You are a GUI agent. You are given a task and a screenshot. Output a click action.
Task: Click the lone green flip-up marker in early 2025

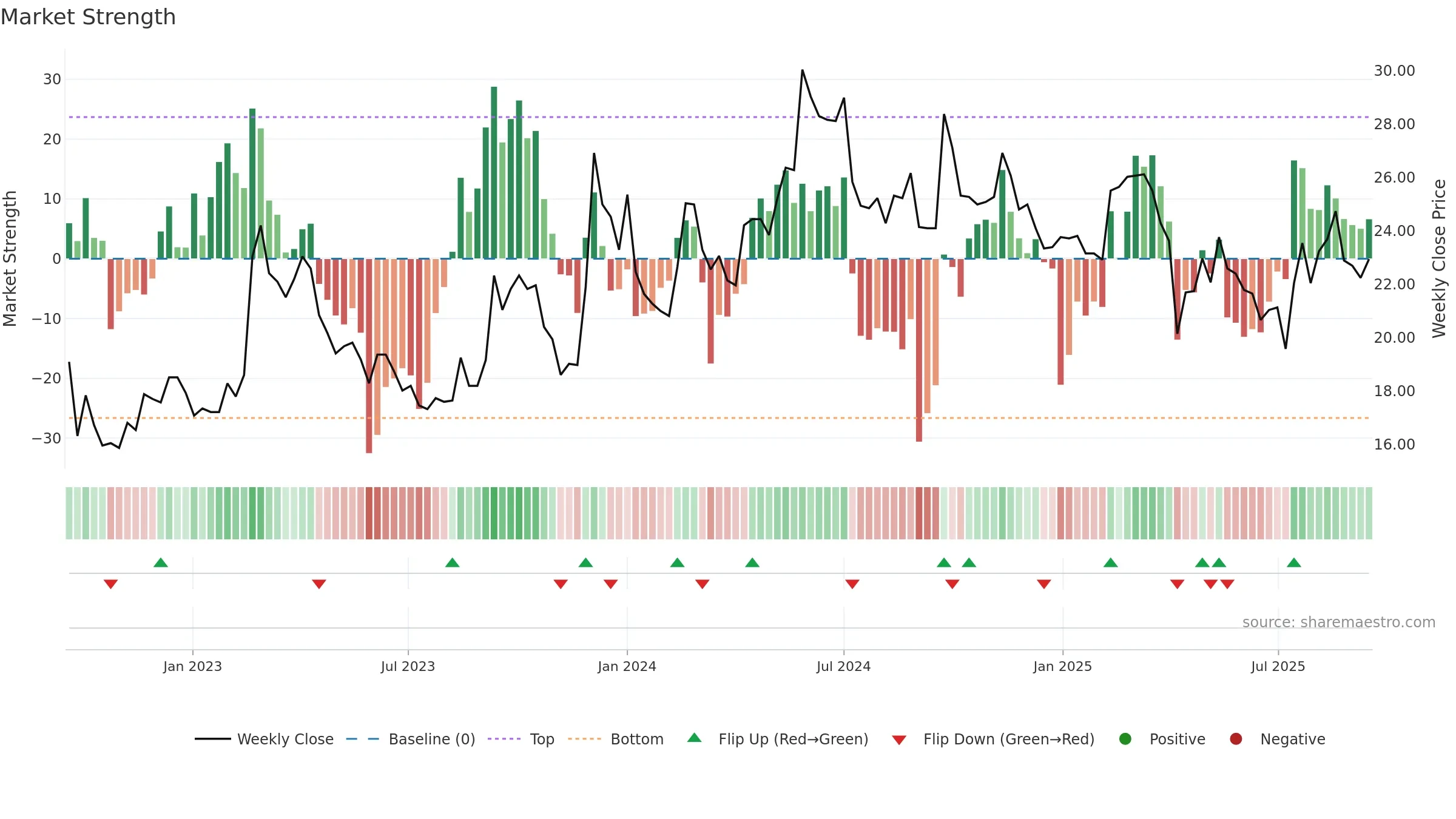tap(1111, 562)
